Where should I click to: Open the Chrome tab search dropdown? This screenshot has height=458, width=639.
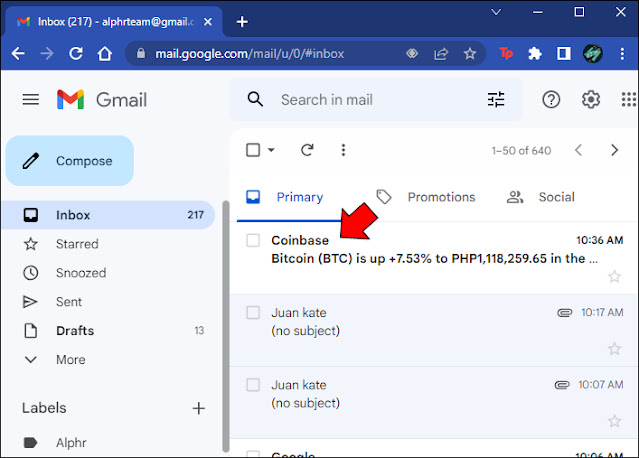pos(496,12)
